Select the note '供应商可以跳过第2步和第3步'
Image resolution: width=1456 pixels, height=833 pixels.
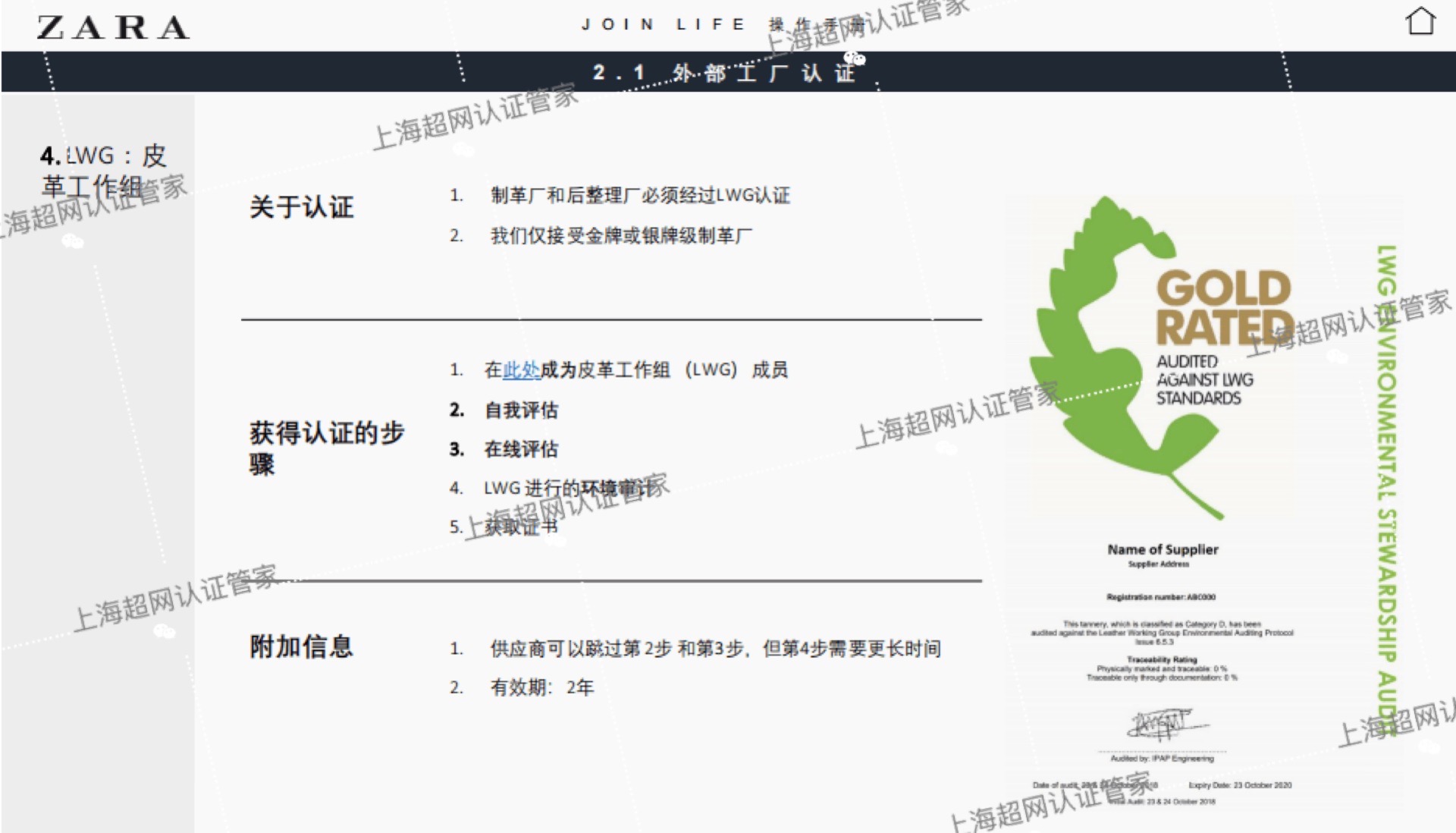tap(715, 649)
